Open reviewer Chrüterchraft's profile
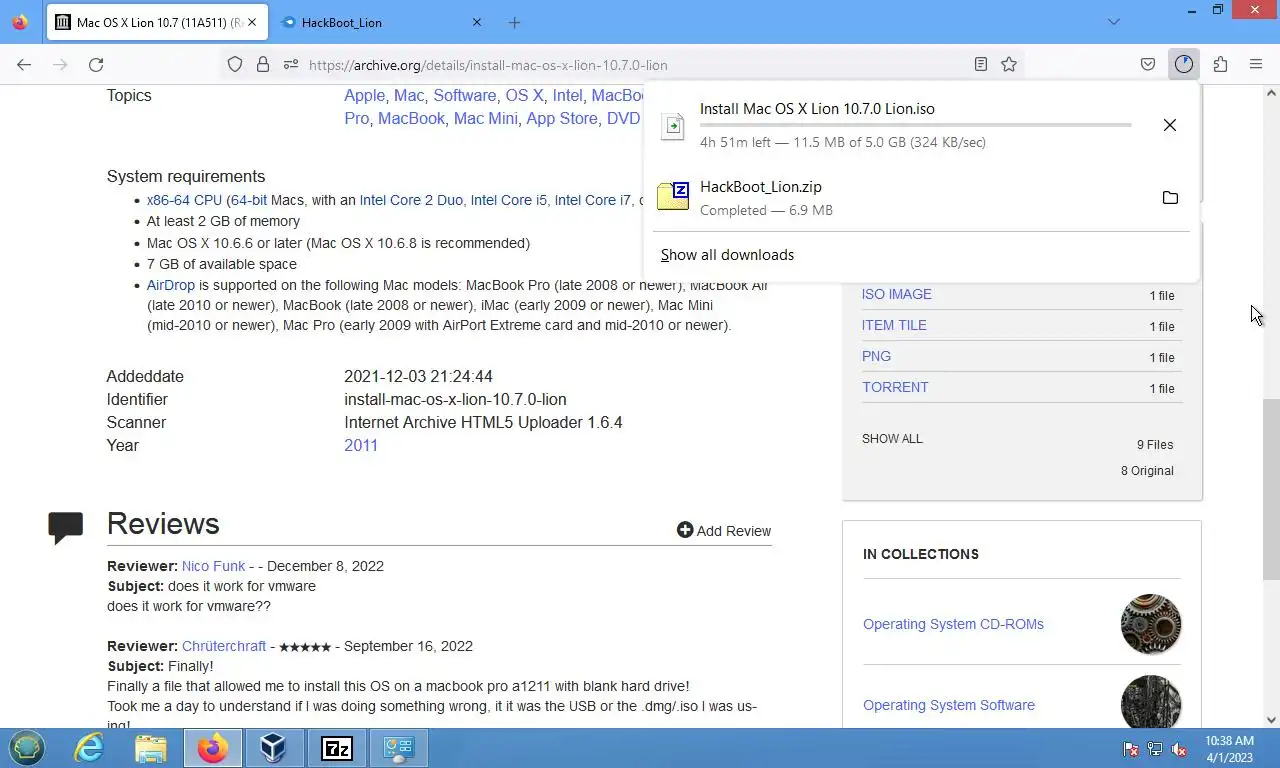The image size is (1280, 768). coord(224,646)
